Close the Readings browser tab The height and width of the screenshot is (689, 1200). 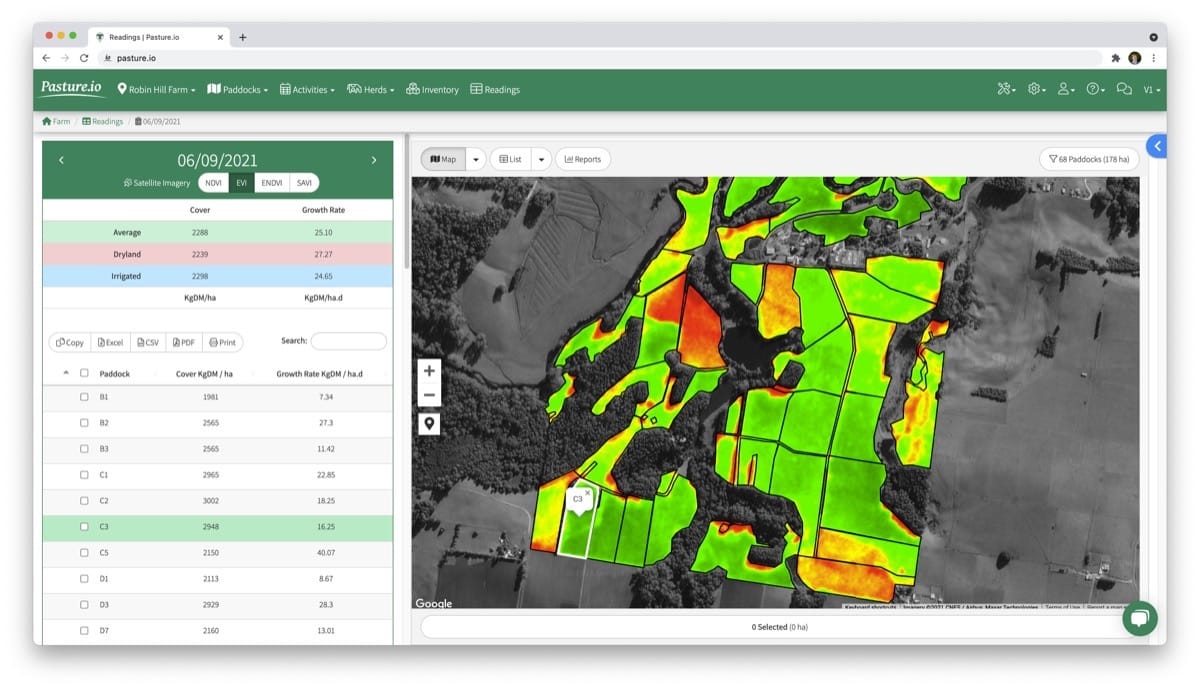point(221,37)
